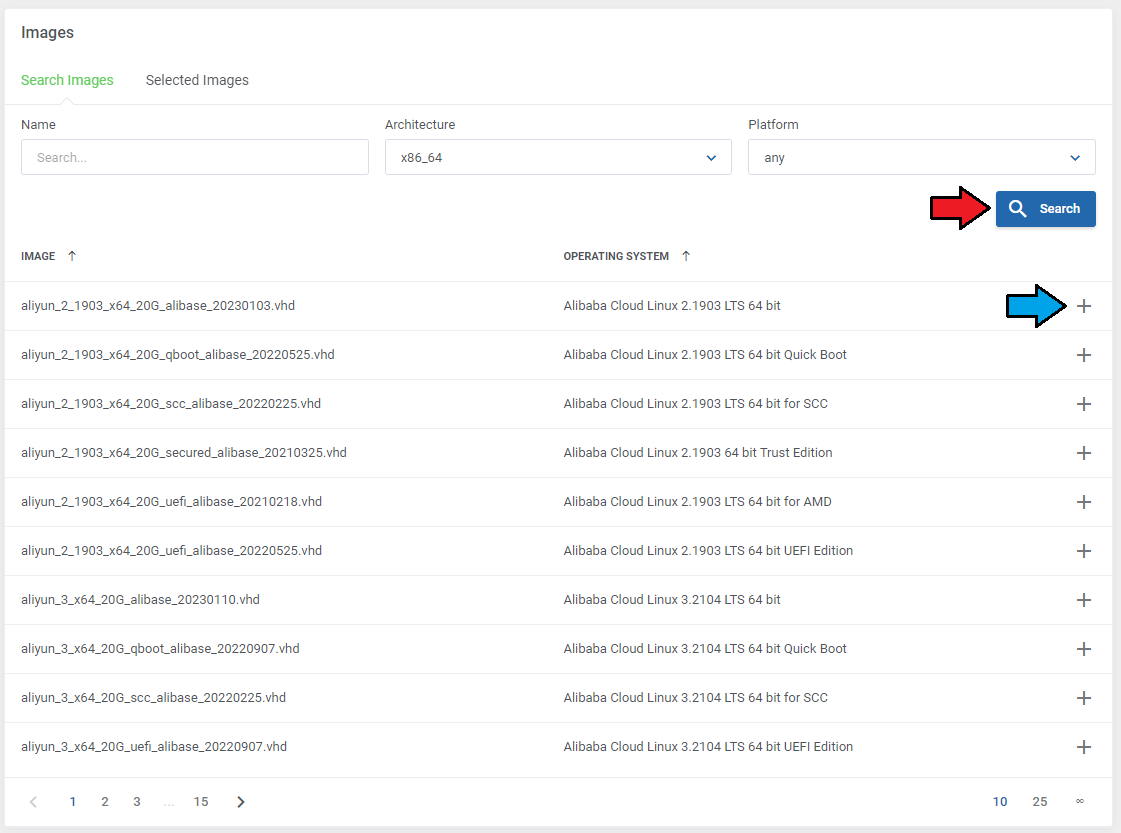
Task: Click 'Alibaba Cloud Linux 2.1903 LTS 64 bit Quick Boot'
Action: point(705,355)
